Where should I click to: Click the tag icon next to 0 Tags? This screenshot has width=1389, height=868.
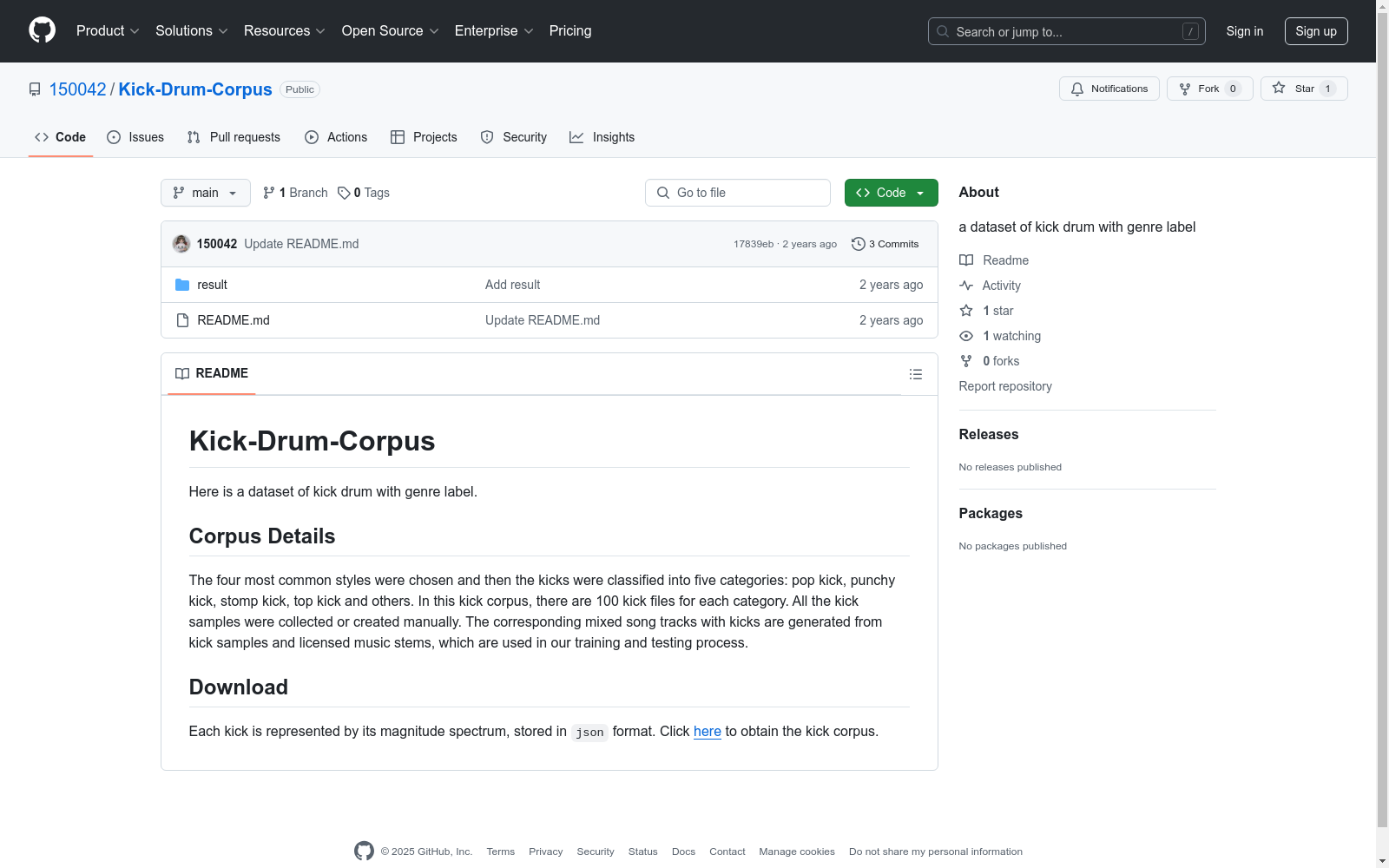[344, 193]
